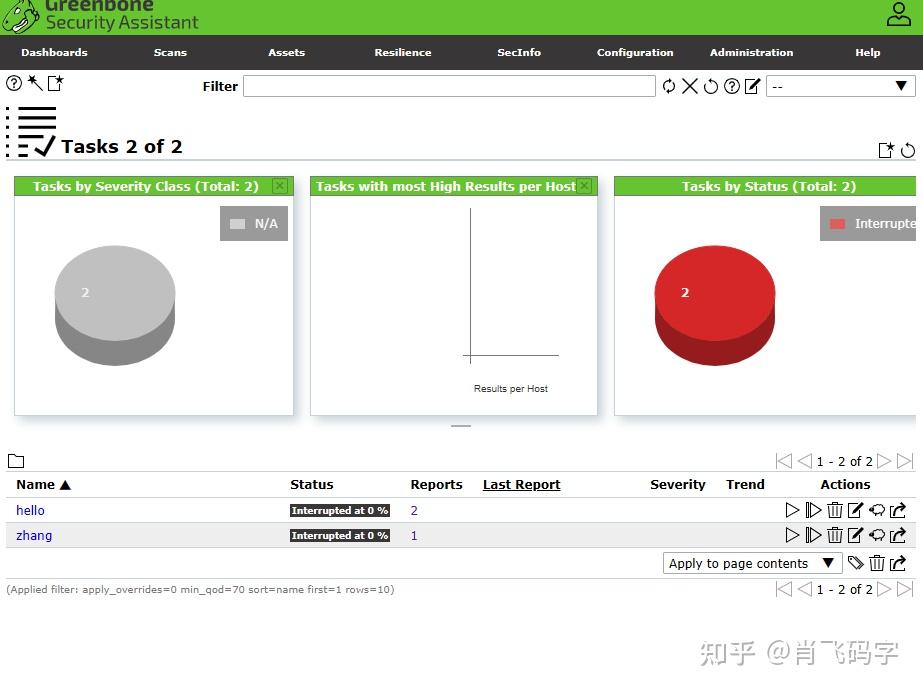This screenshot has width=923, height=691.
Task: Open the Scans menu
Action: click(x=170, y=53)
